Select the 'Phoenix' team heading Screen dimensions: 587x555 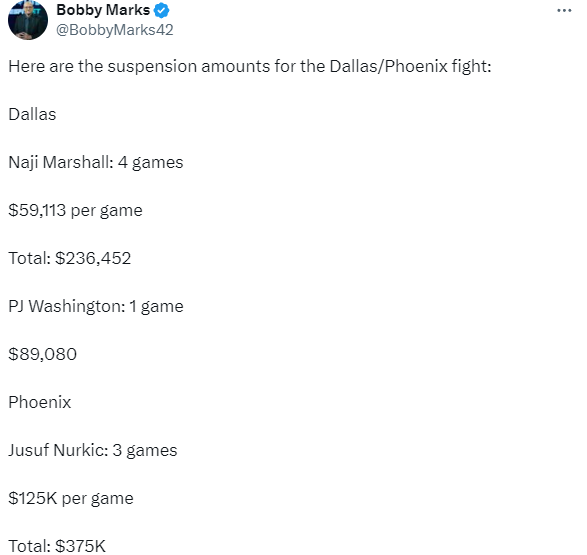coord(40,402)
